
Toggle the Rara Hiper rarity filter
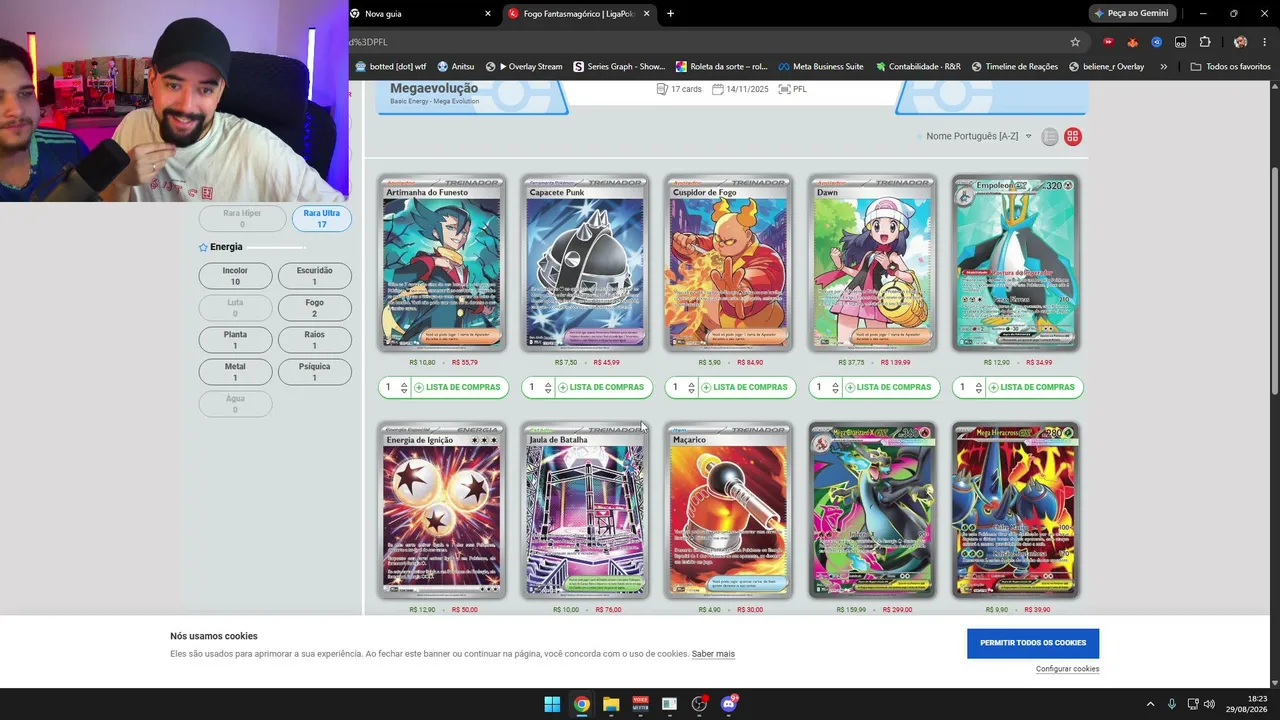tap(242, 219)
